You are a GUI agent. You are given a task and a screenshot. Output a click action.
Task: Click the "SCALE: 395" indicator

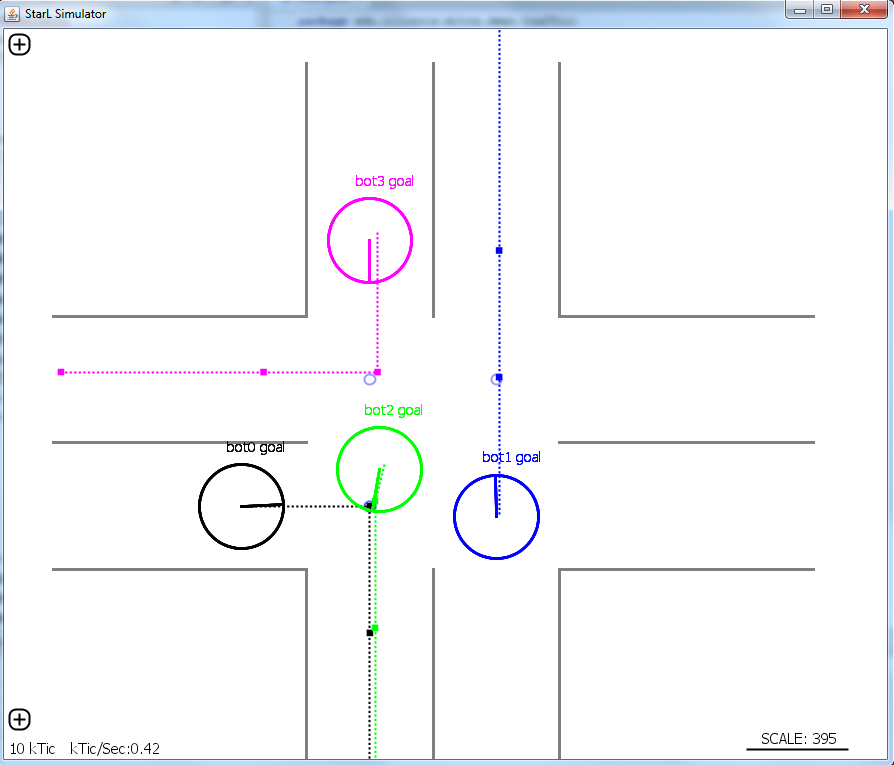[x=798, y=739]
